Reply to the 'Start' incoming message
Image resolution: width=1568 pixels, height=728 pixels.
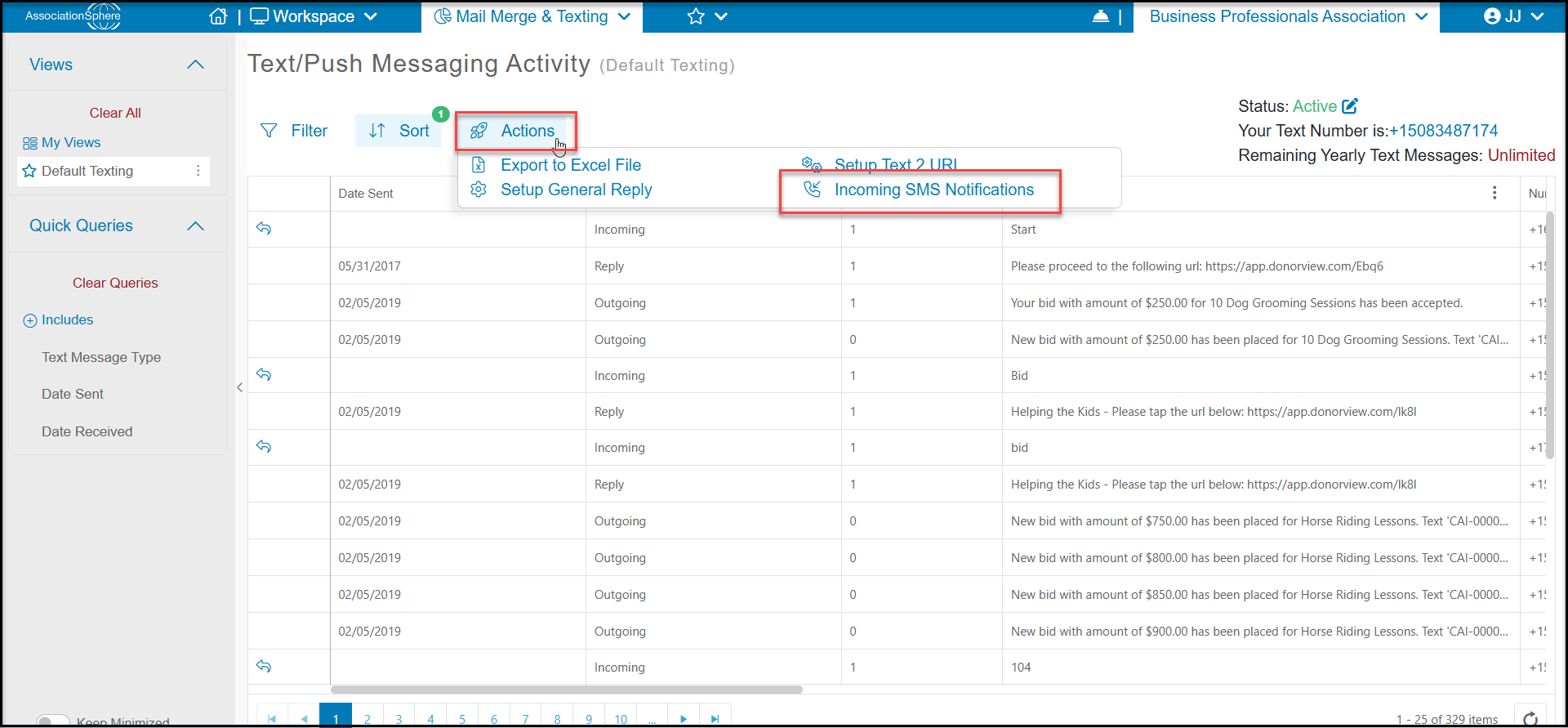tap(264, 229)
